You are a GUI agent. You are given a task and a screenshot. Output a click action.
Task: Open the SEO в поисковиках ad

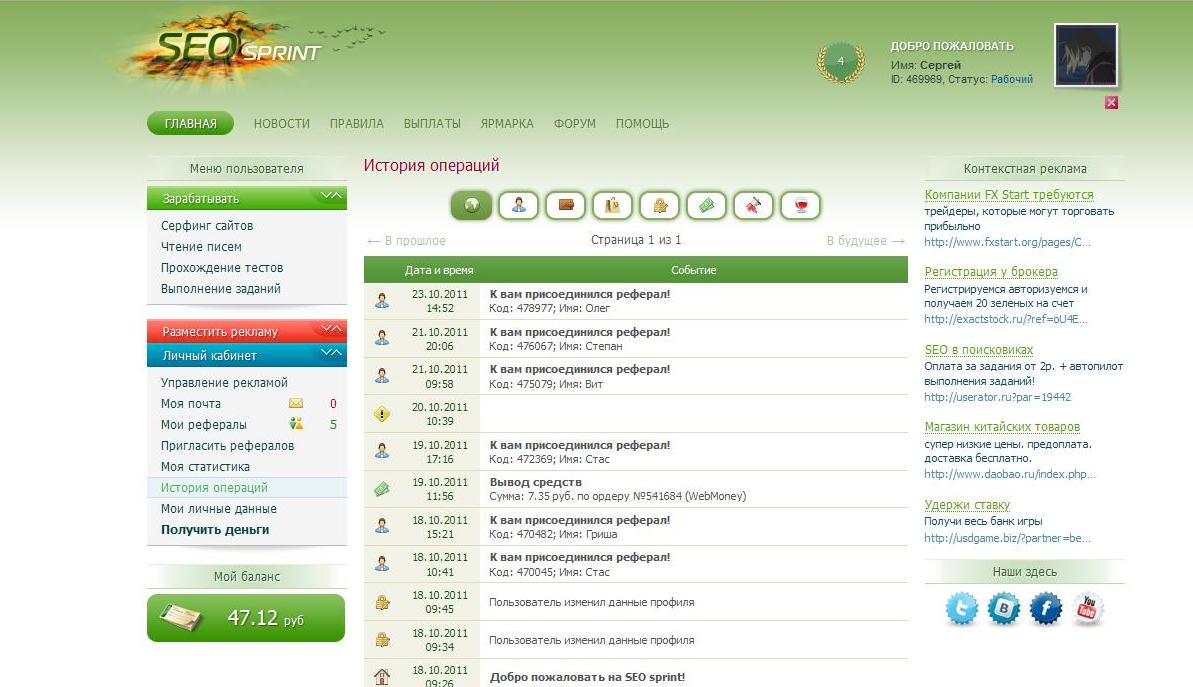(978, 350)
